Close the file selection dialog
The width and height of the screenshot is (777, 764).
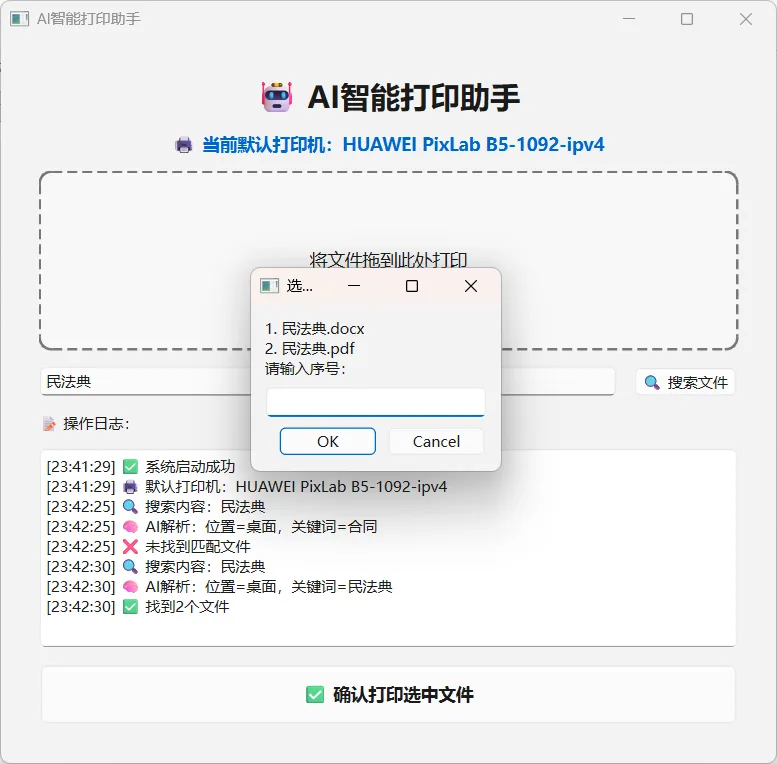(471, 286)
